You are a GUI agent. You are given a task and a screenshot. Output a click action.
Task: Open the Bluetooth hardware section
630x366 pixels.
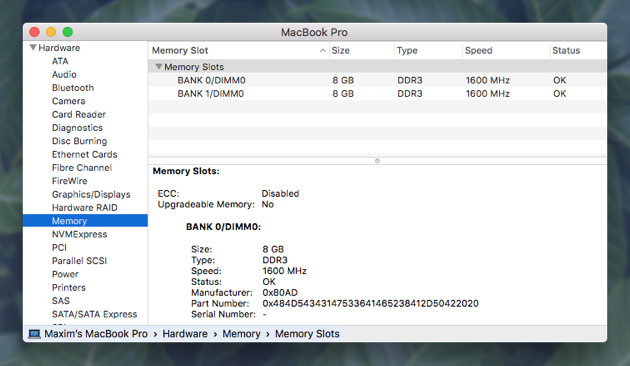pos(73,88)
